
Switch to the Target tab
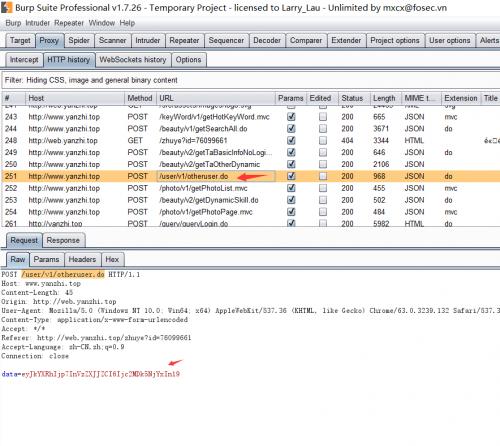click(x=20, y=40)
